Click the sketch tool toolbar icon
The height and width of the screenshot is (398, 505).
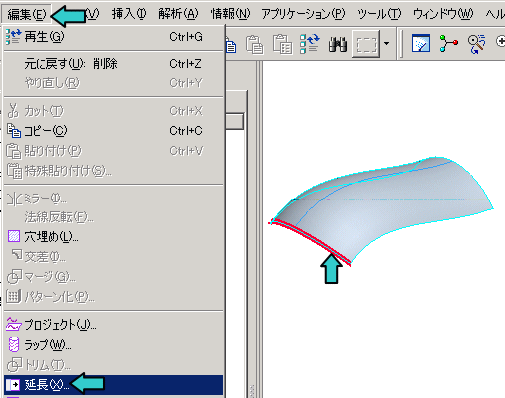421,43
